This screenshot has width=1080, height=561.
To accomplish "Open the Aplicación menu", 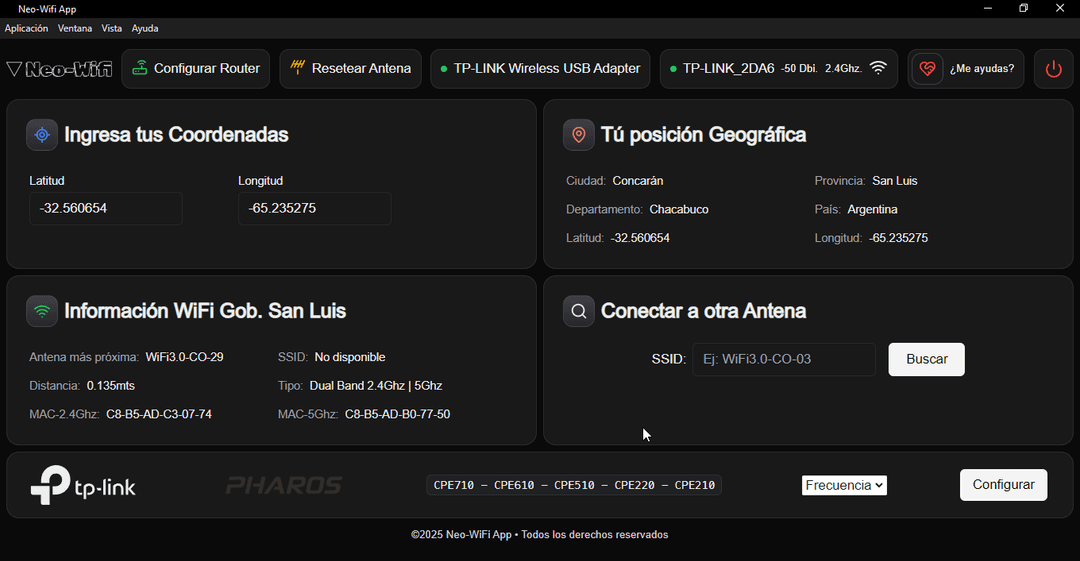I will (x=26, y=28).
